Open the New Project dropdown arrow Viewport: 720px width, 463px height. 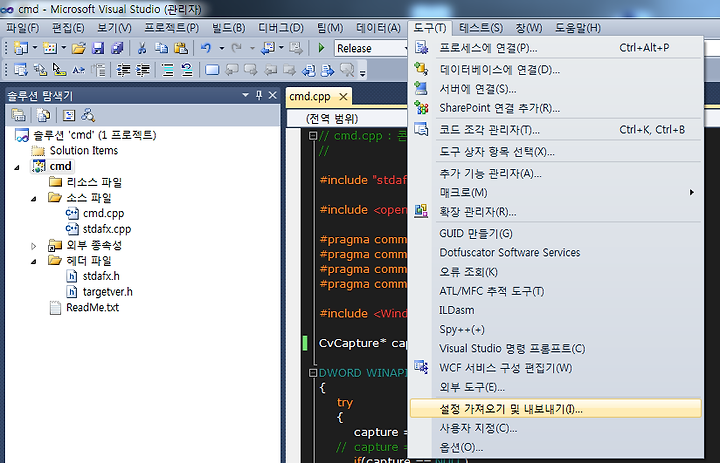(34, 48)
